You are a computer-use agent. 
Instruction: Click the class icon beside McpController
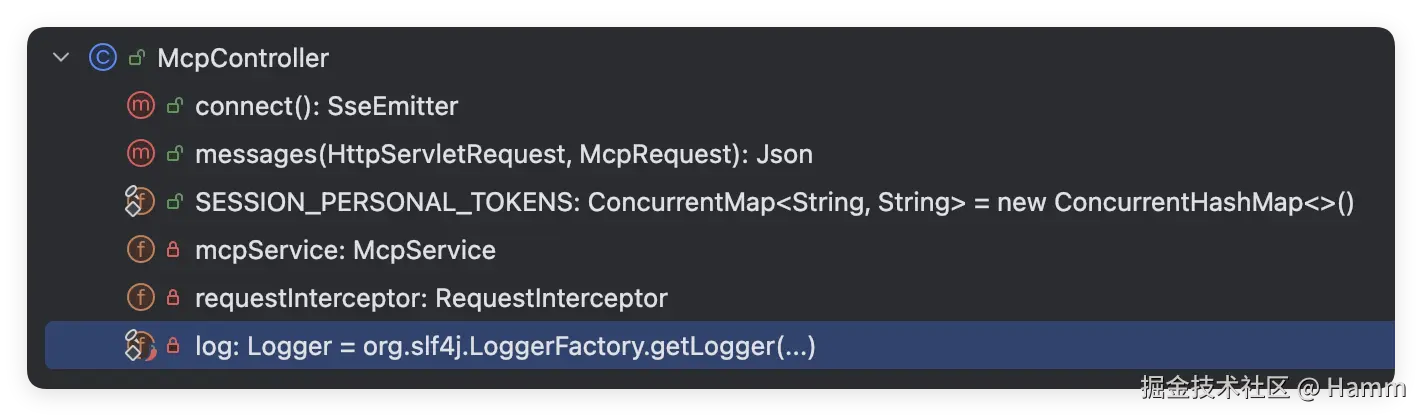click(102, 58)
